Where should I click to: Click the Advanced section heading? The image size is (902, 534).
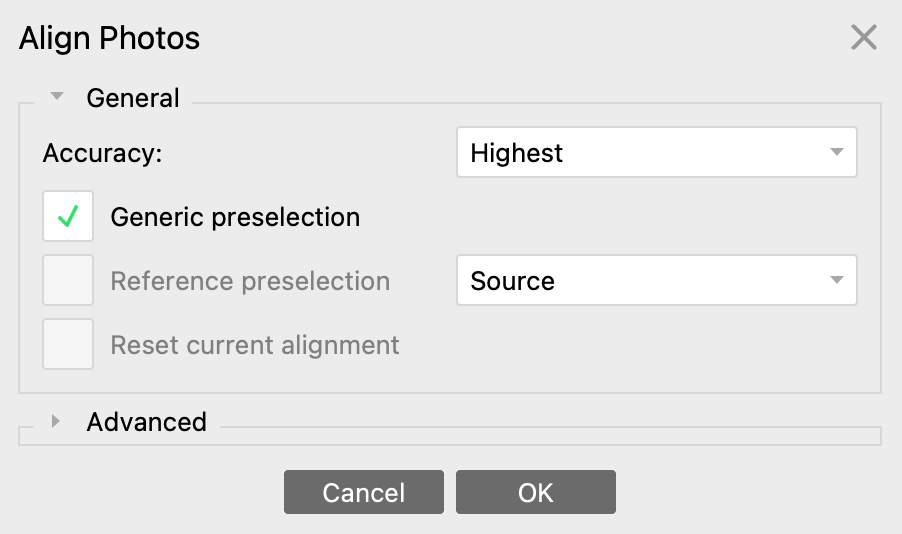(x=146, y=422)
